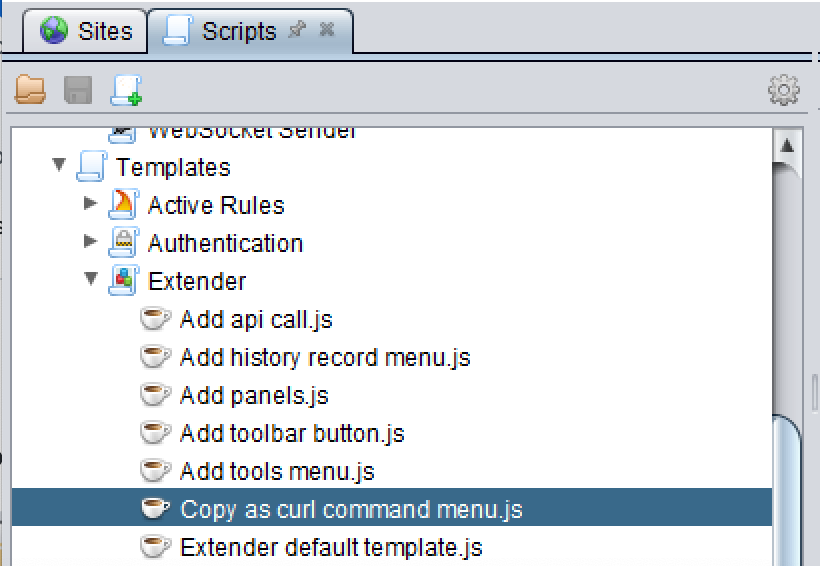
Task: Collapse the Extender node
Action: click(91, 278)
